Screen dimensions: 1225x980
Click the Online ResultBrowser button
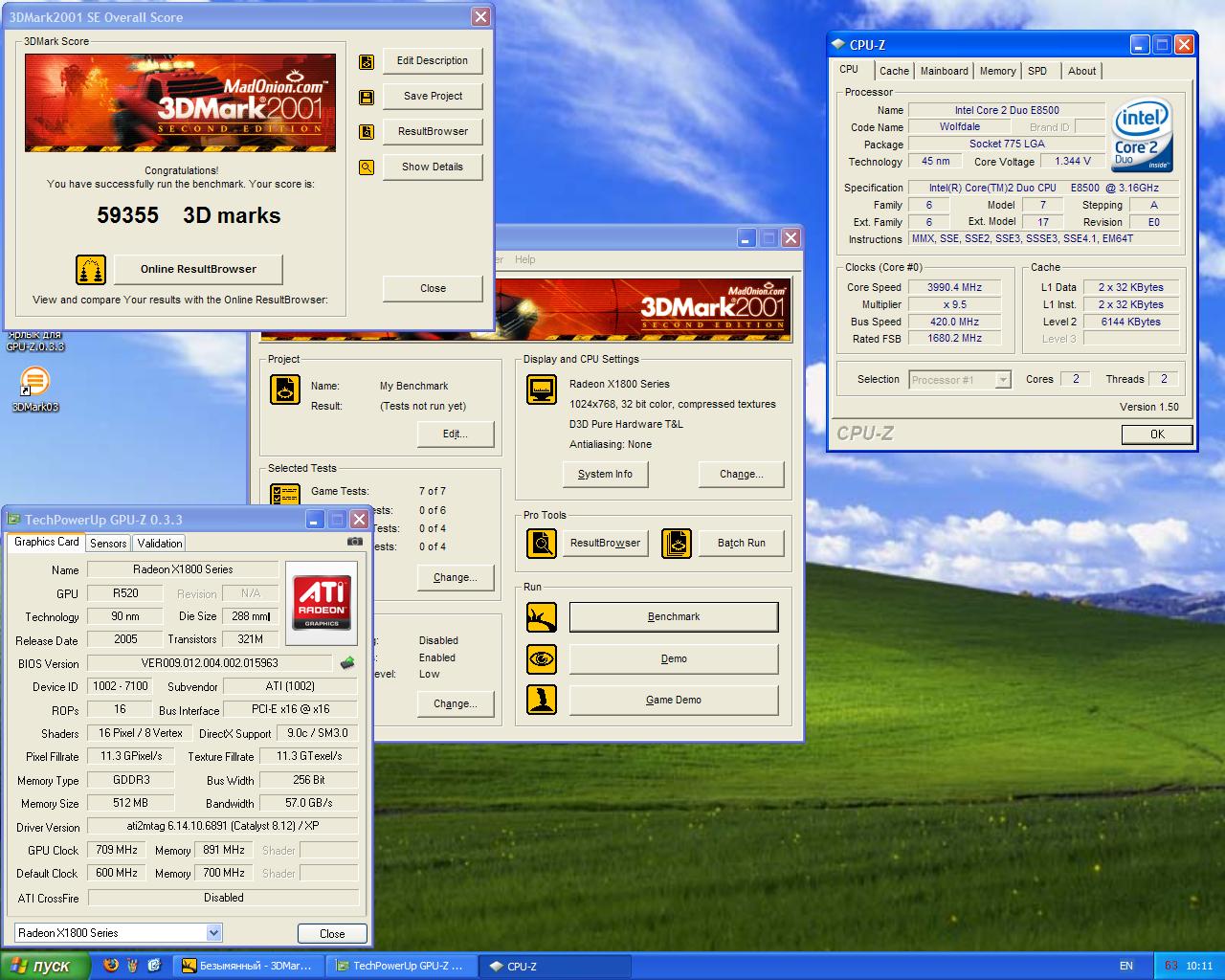[198, 269]
